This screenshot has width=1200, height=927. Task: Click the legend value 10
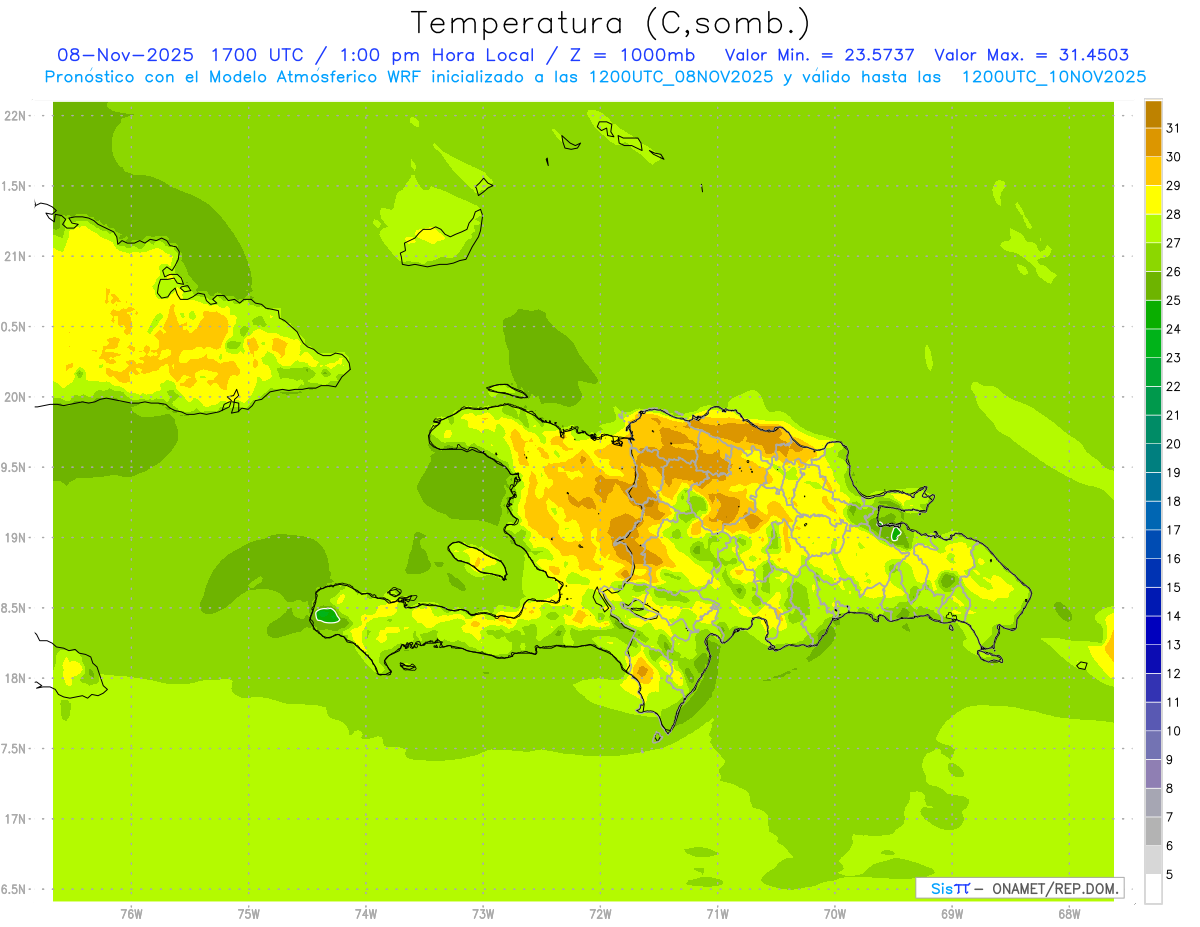click(x=1173, y=731)
